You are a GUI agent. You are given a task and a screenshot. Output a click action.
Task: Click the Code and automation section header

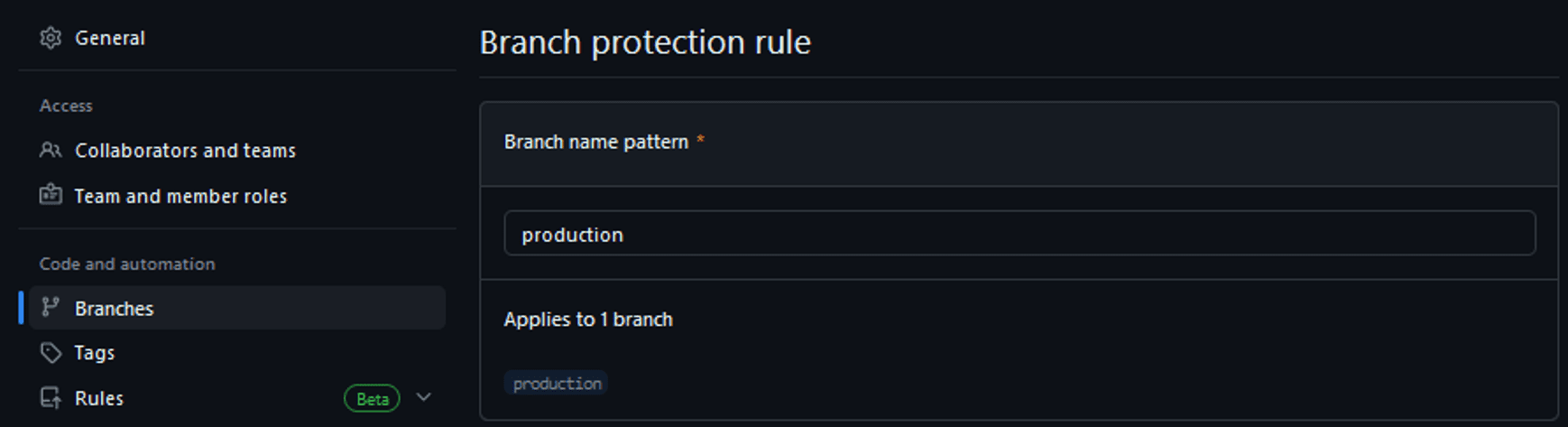click(127, 264)
